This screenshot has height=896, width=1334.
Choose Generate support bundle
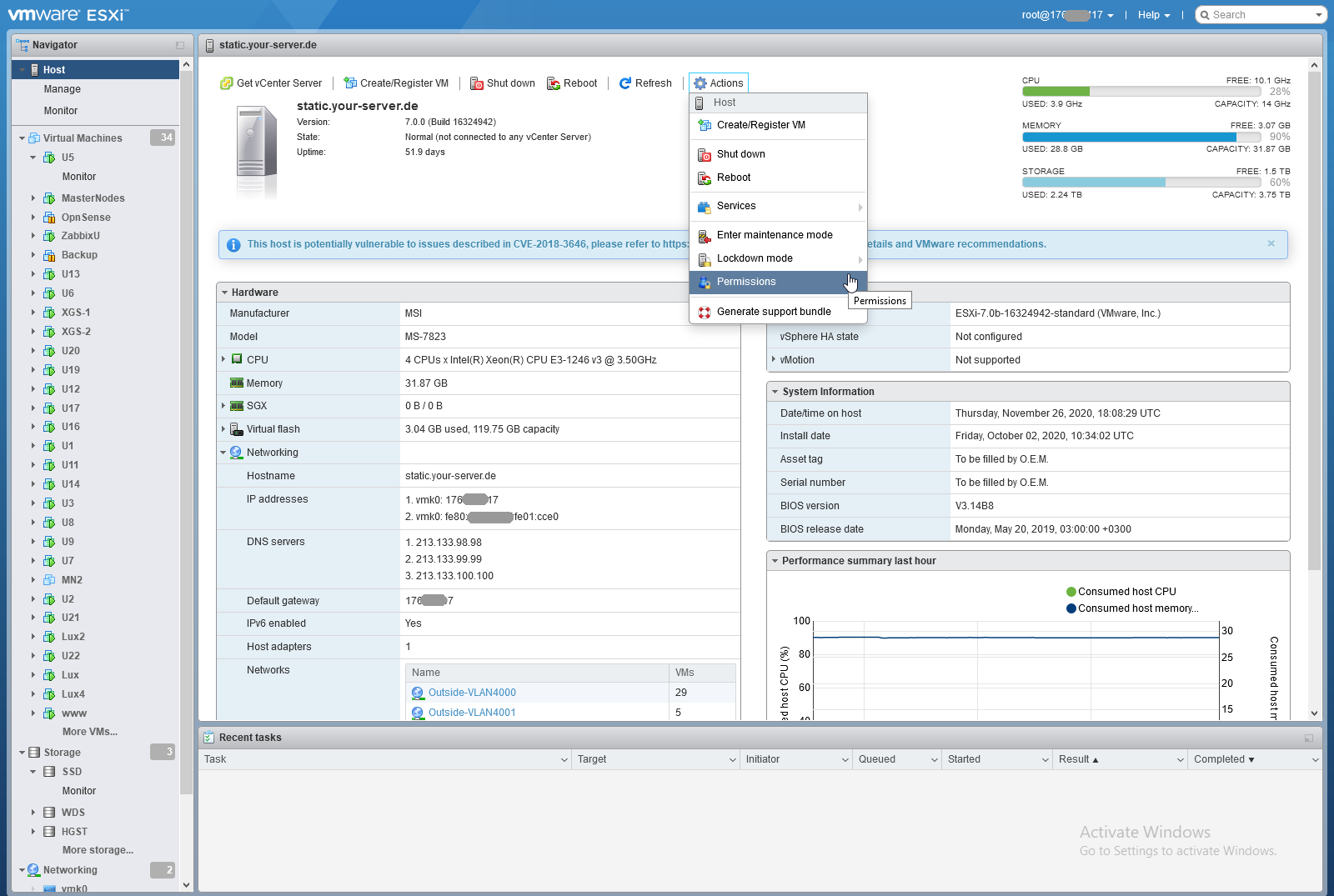778,312
